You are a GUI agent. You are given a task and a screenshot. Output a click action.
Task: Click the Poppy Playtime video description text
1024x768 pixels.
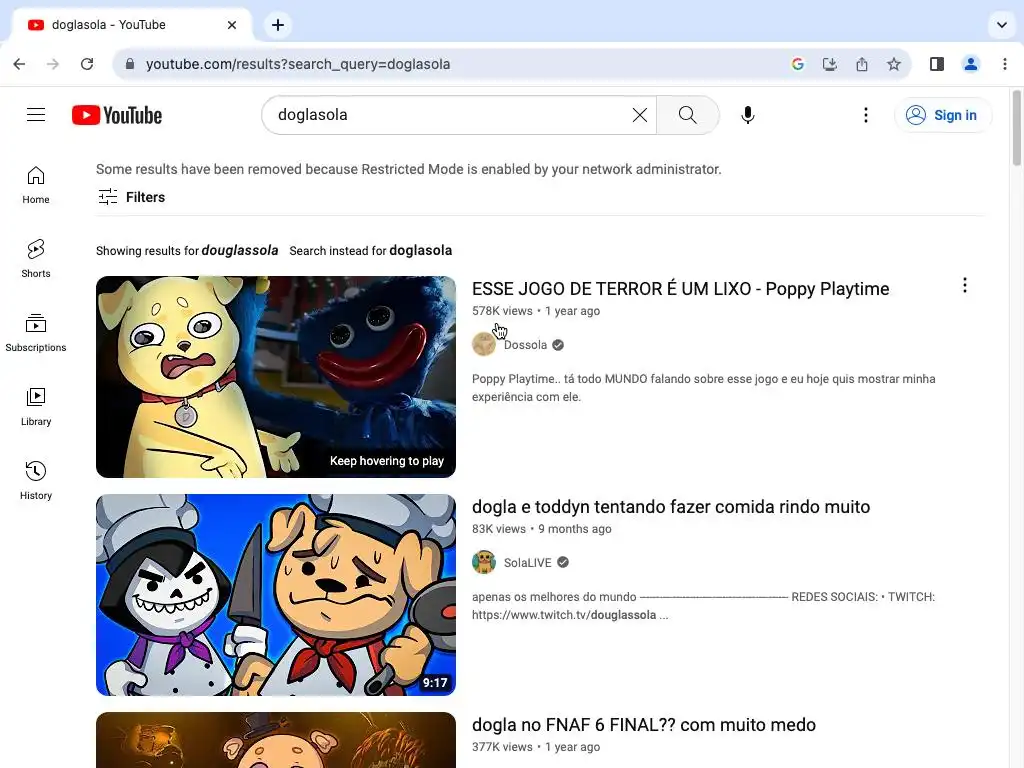tap(703, 388)
